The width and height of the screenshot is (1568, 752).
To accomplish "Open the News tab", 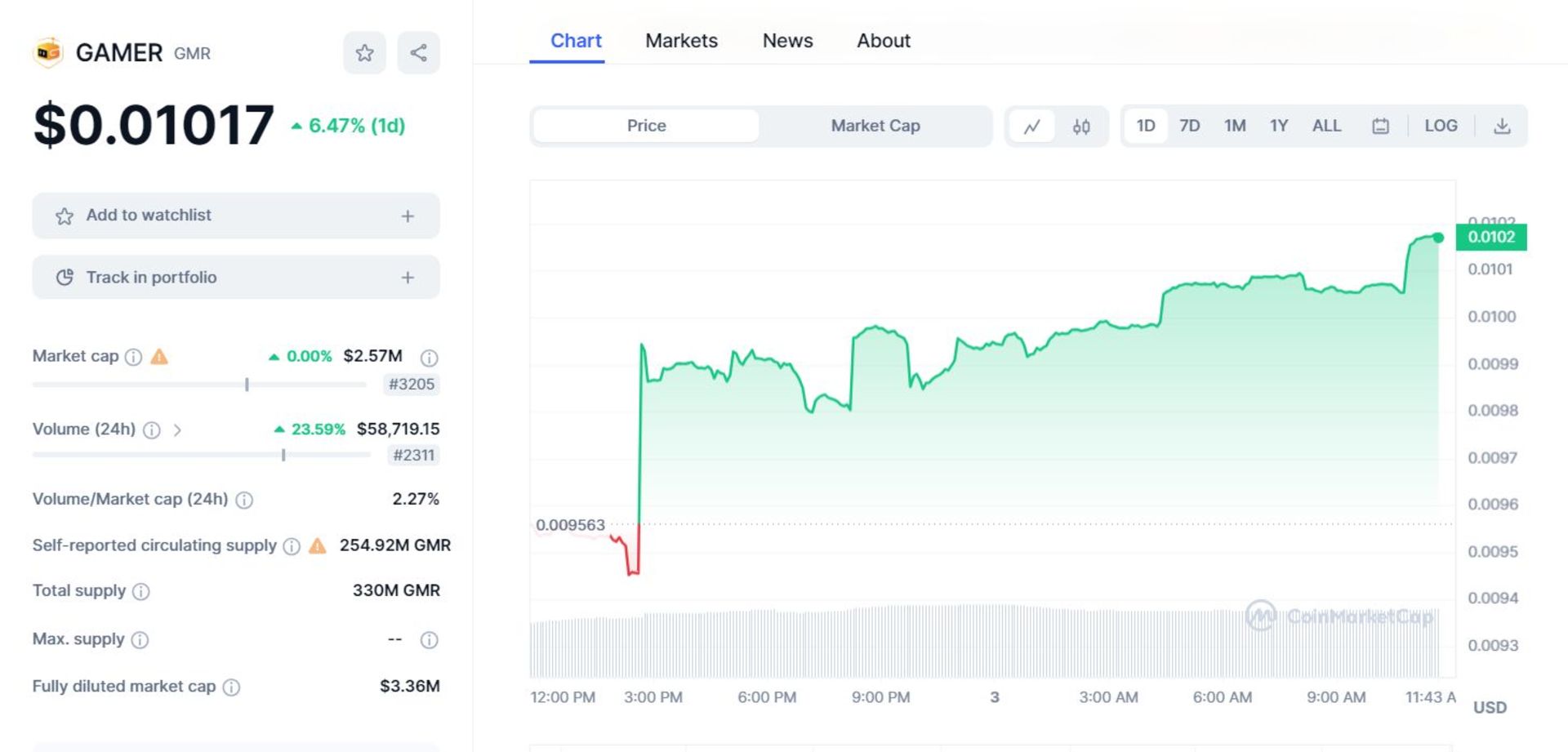I will coord(786,40).
